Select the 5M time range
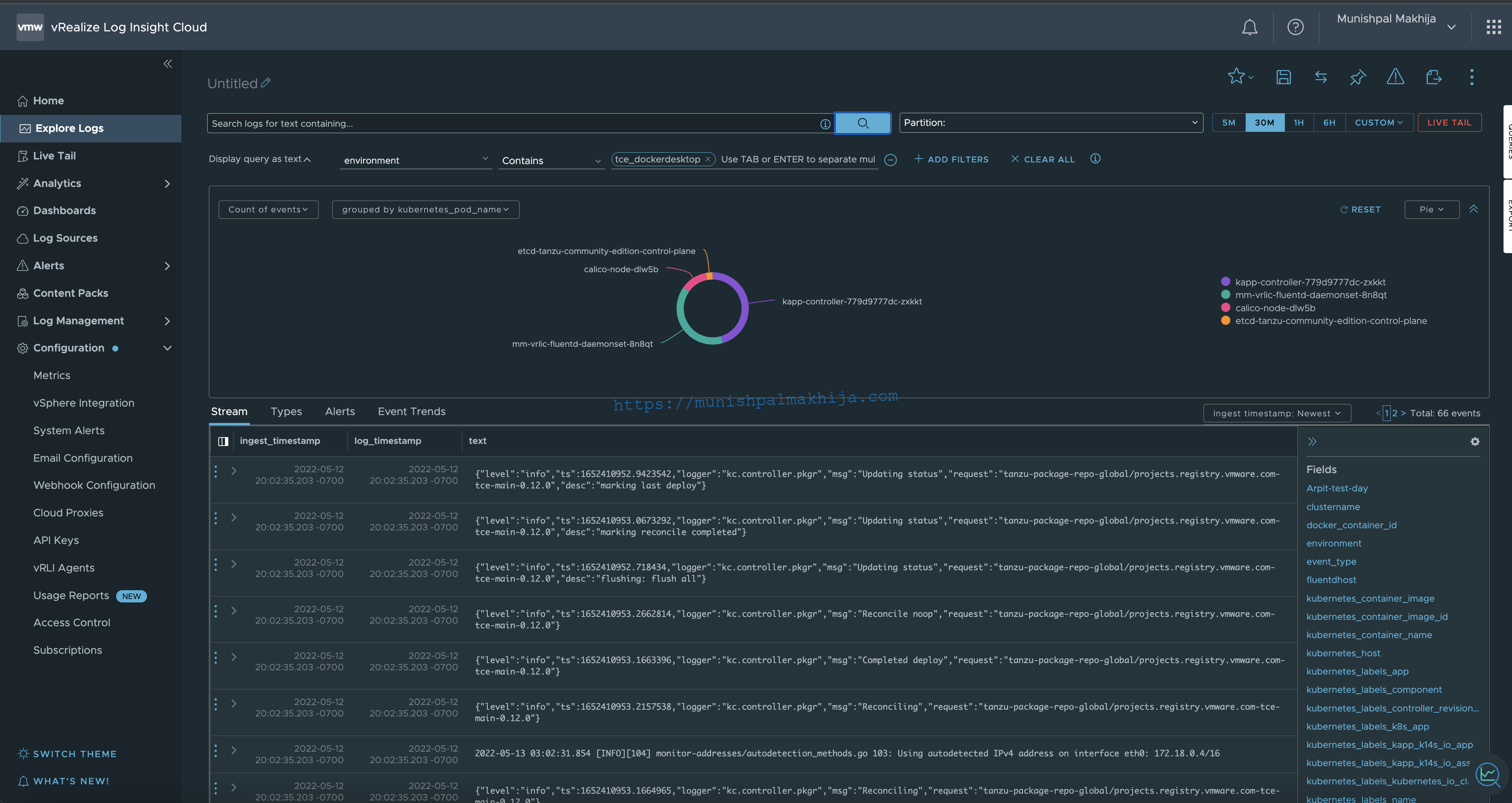The height and width of the screenshot is (803, 1512). coord(1228,122)
